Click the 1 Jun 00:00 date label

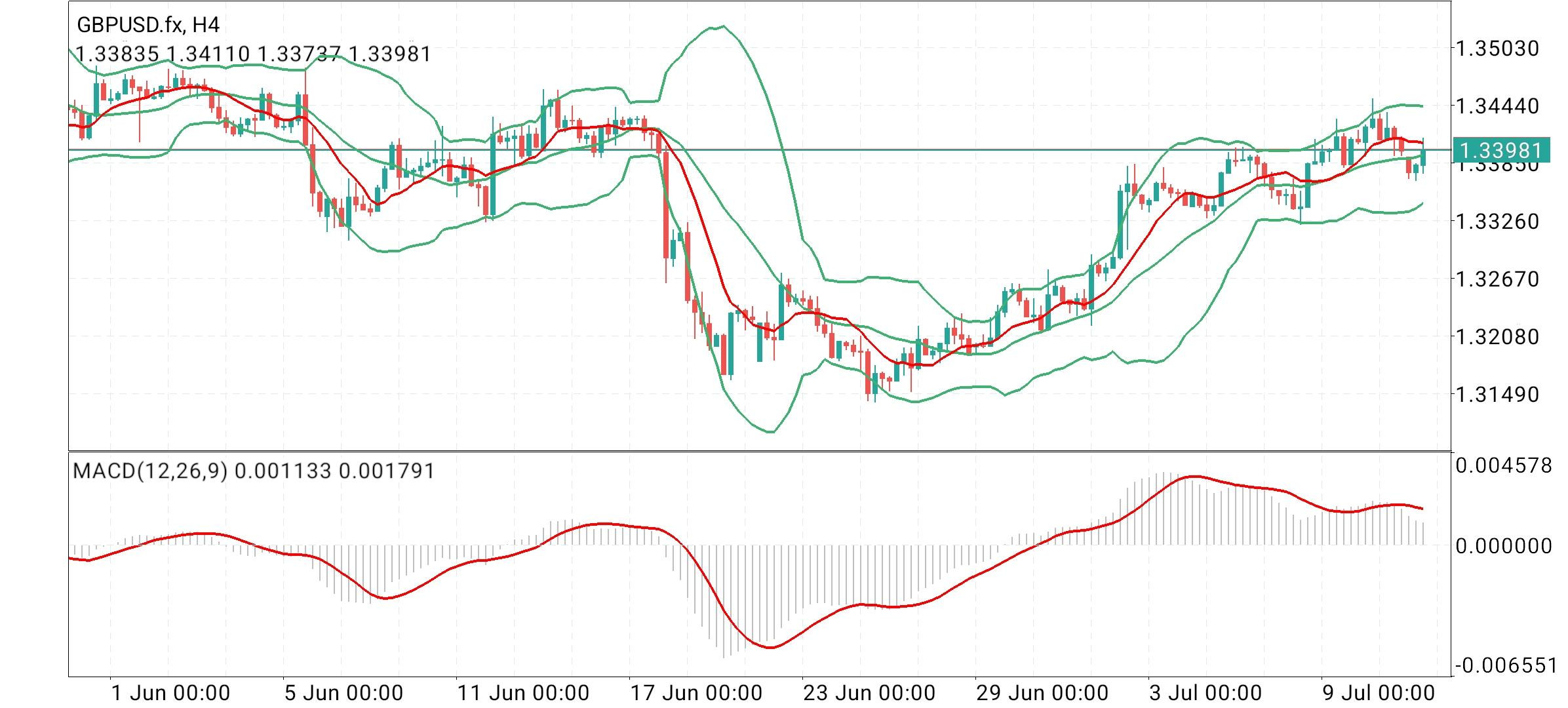(x=171, y=693)
